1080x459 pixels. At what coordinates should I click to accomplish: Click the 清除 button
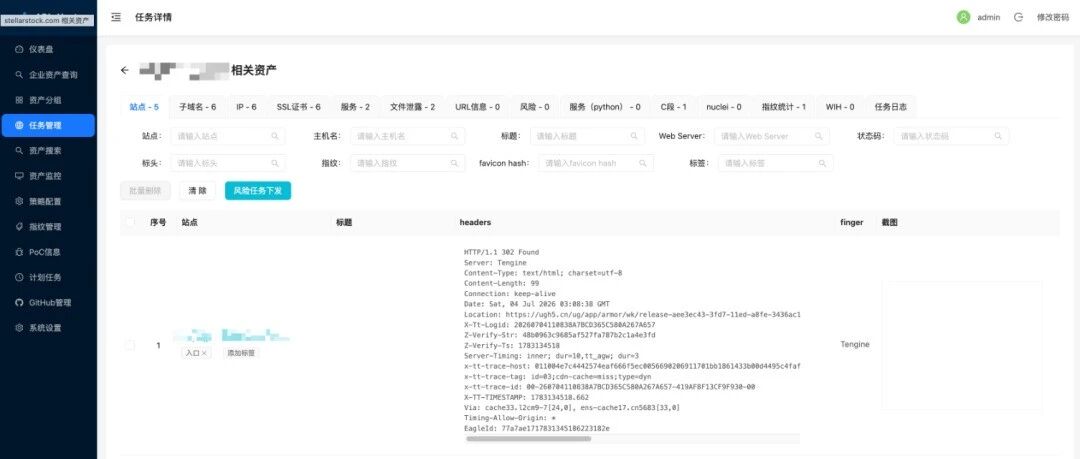(198, 191)
